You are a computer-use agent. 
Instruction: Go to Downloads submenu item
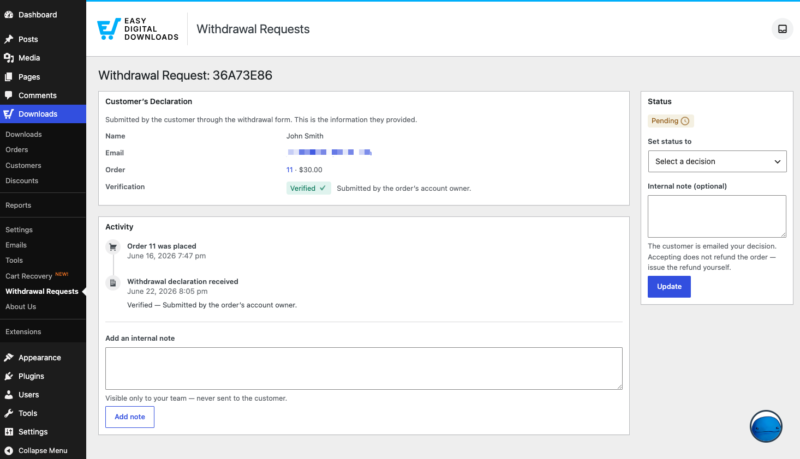[23, 135]
